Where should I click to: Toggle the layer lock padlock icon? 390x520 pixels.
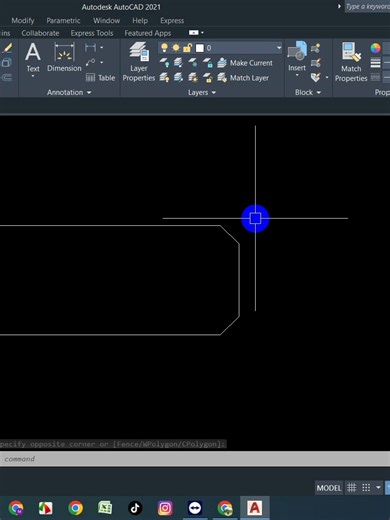(x=187, y=48)
